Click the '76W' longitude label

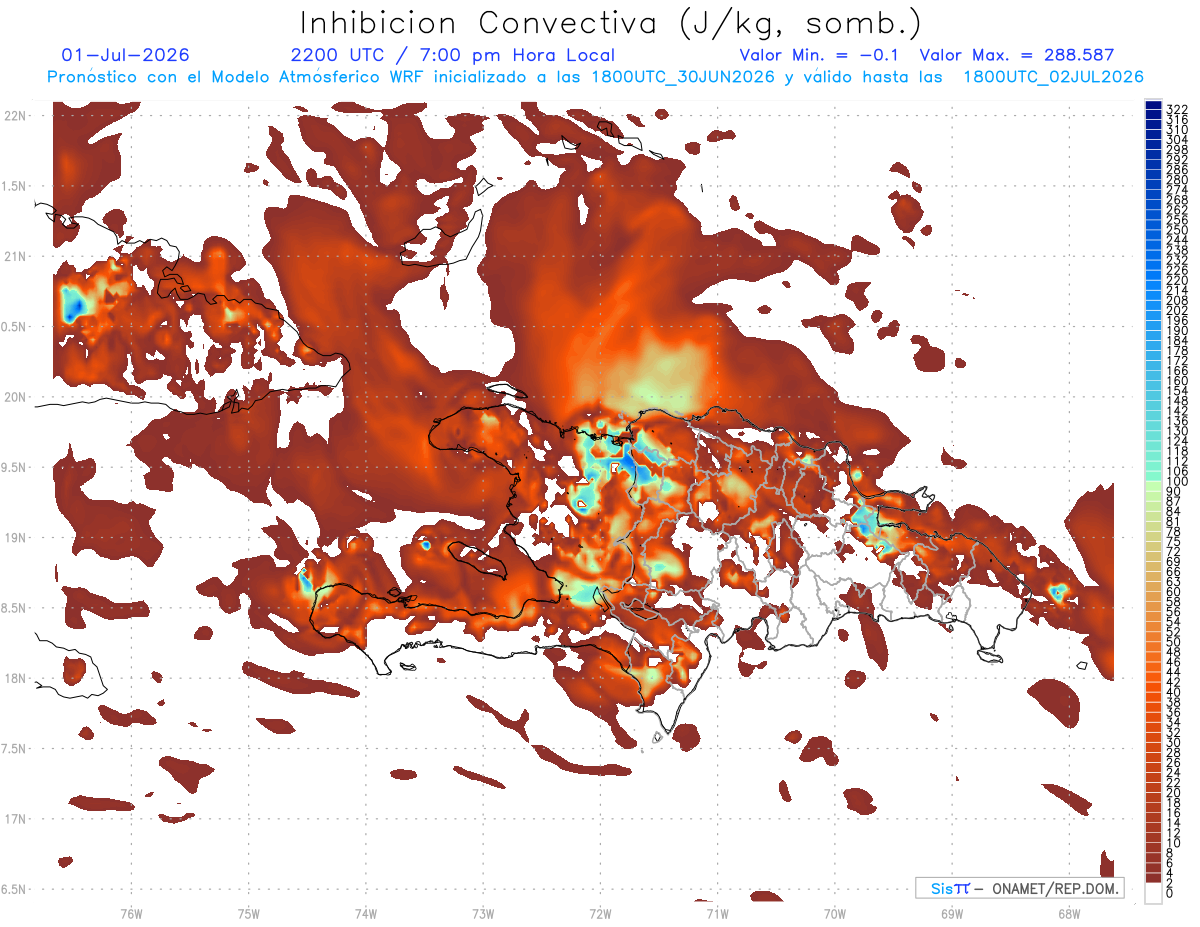(131, 913)
